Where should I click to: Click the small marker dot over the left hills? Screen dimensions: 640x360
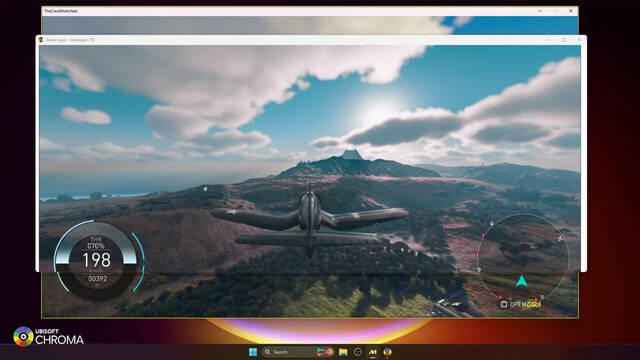click(x=205, y=189)
